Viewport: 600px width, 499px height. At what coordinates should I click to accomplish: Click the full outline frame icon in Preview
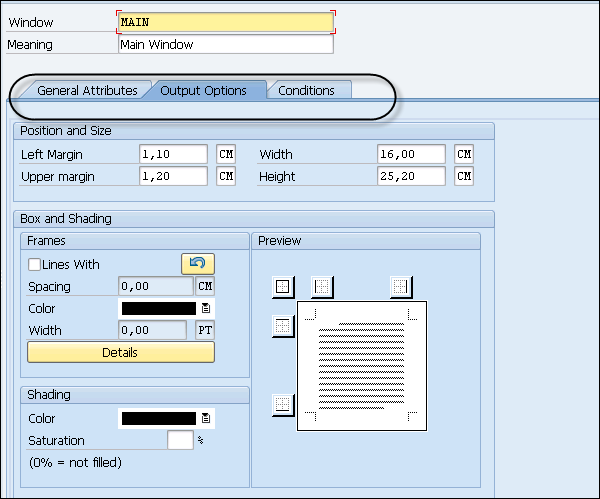coord(283,287)
